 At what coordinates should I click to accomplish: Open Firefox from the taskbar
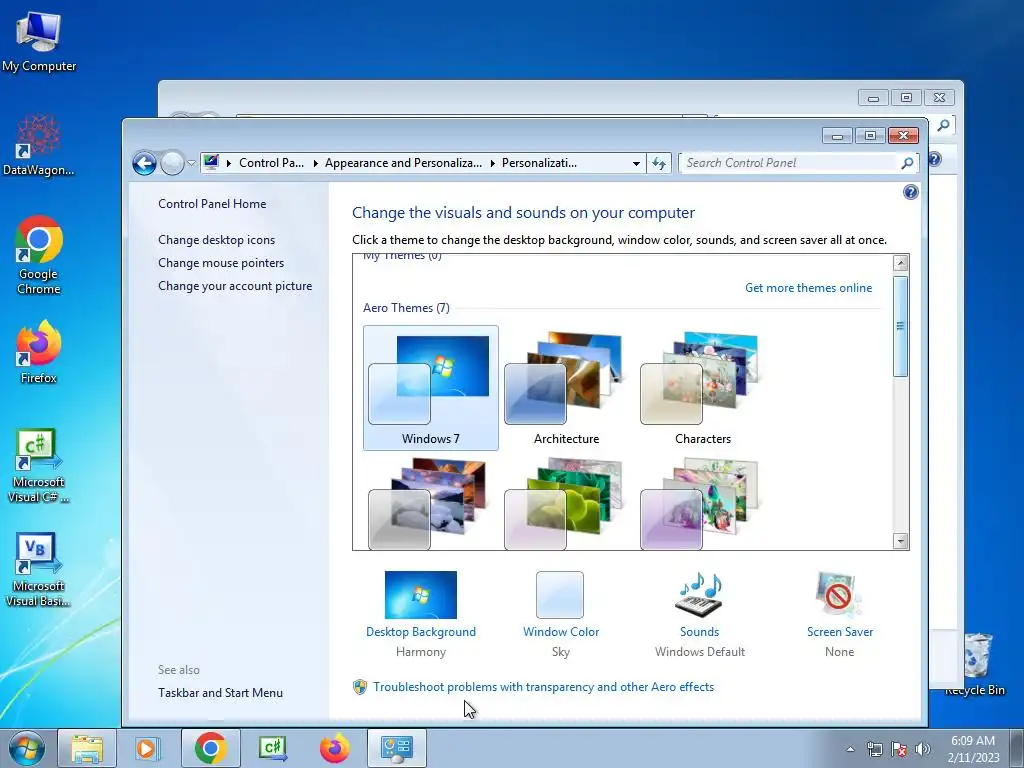(335, 748)
